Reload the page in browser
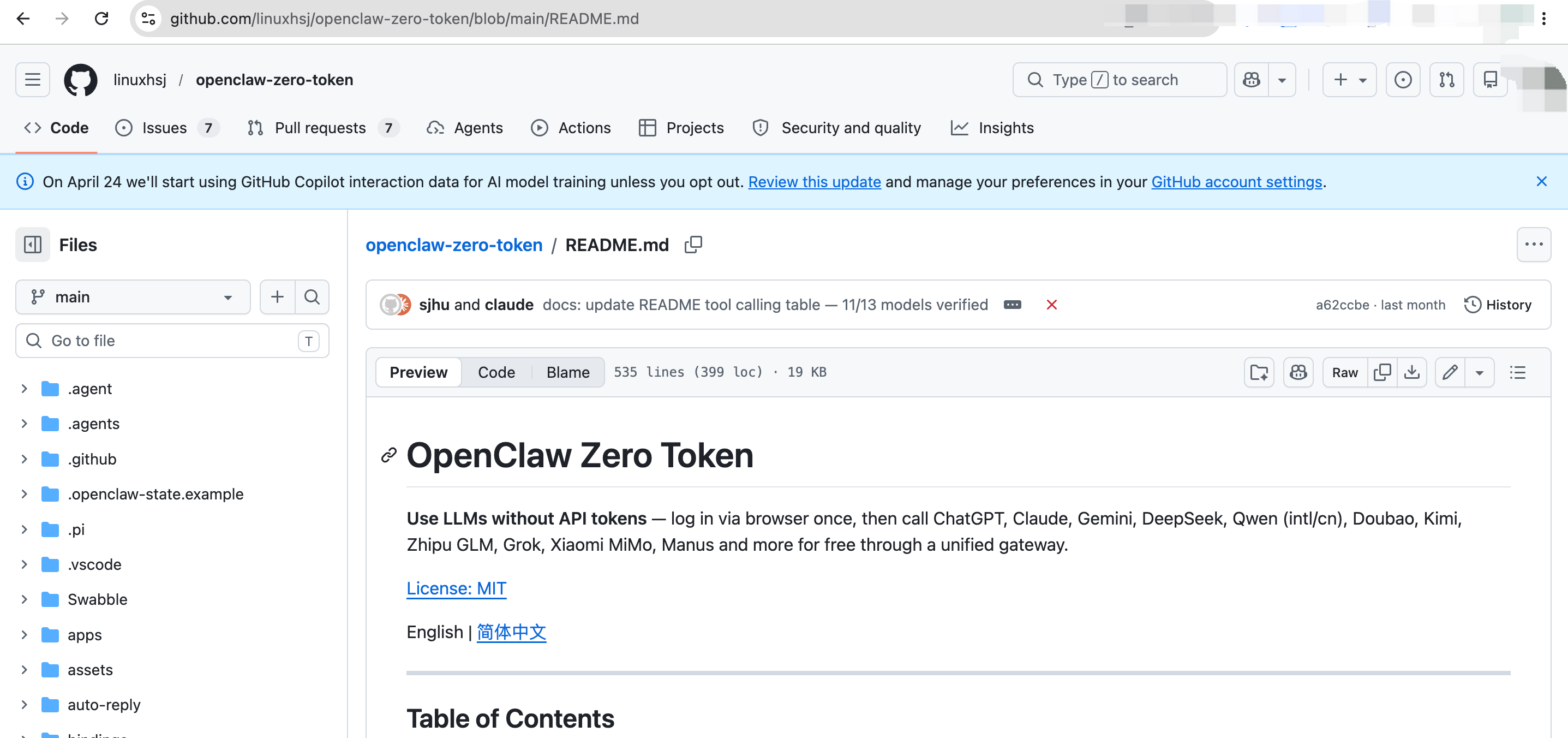Image resolution: width=1568 pixels, height=738 pixels. click(101, 19)
